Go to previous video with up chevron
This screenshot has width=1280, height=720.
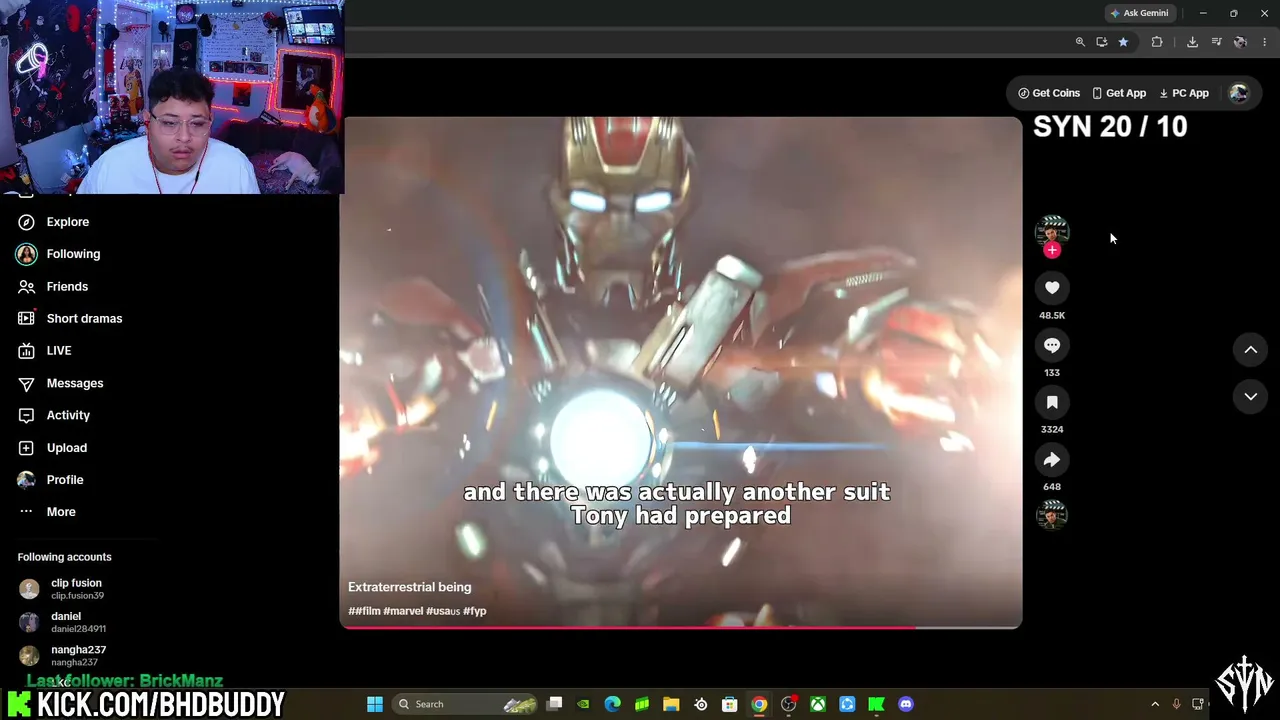coord(1250,349)
